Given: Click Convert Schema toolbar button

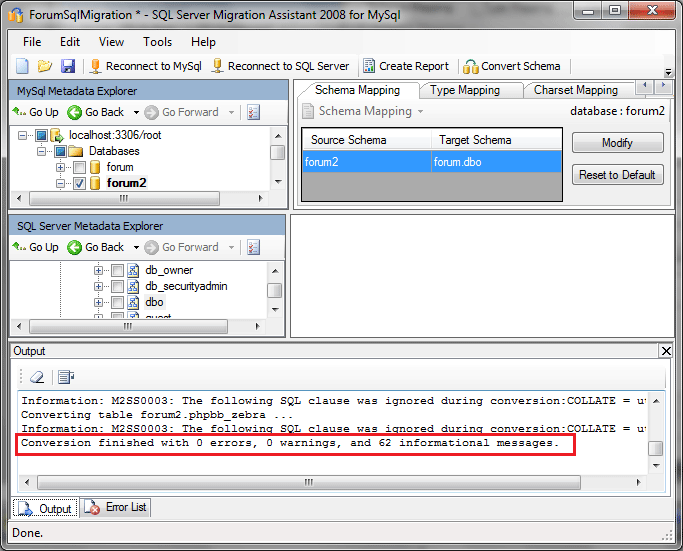Looking at the screenshot, I should click(512, 66).
